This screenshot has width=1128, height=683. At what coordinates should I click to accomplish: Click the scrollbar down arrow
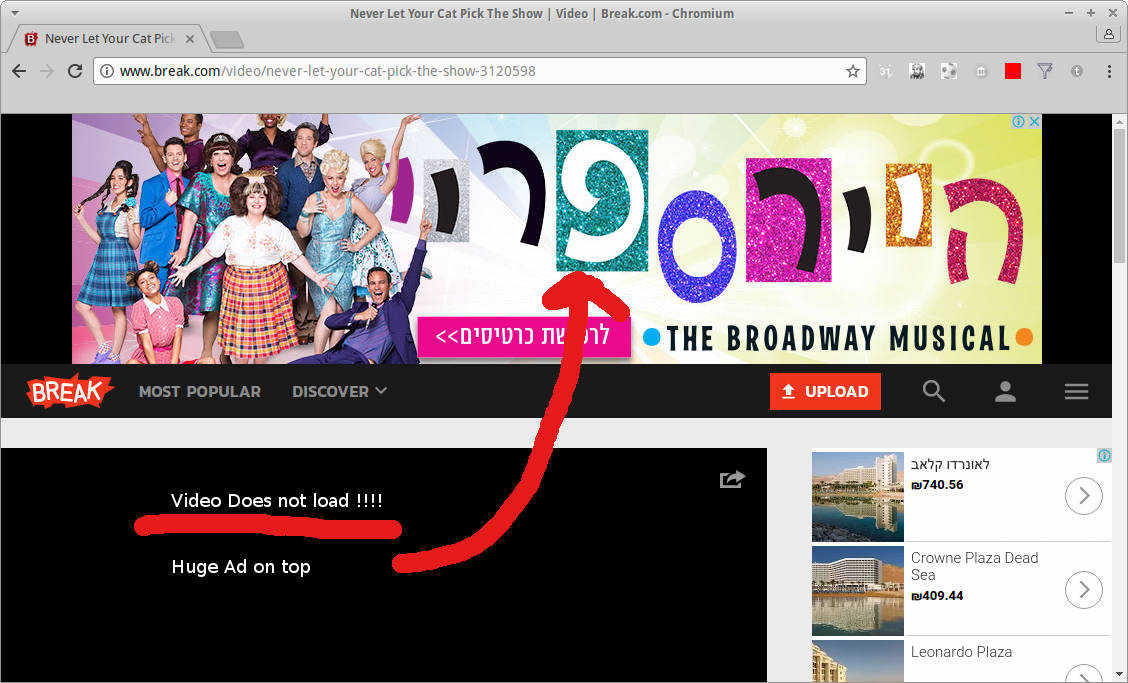pyautogui.click(x=1120, y=674)
